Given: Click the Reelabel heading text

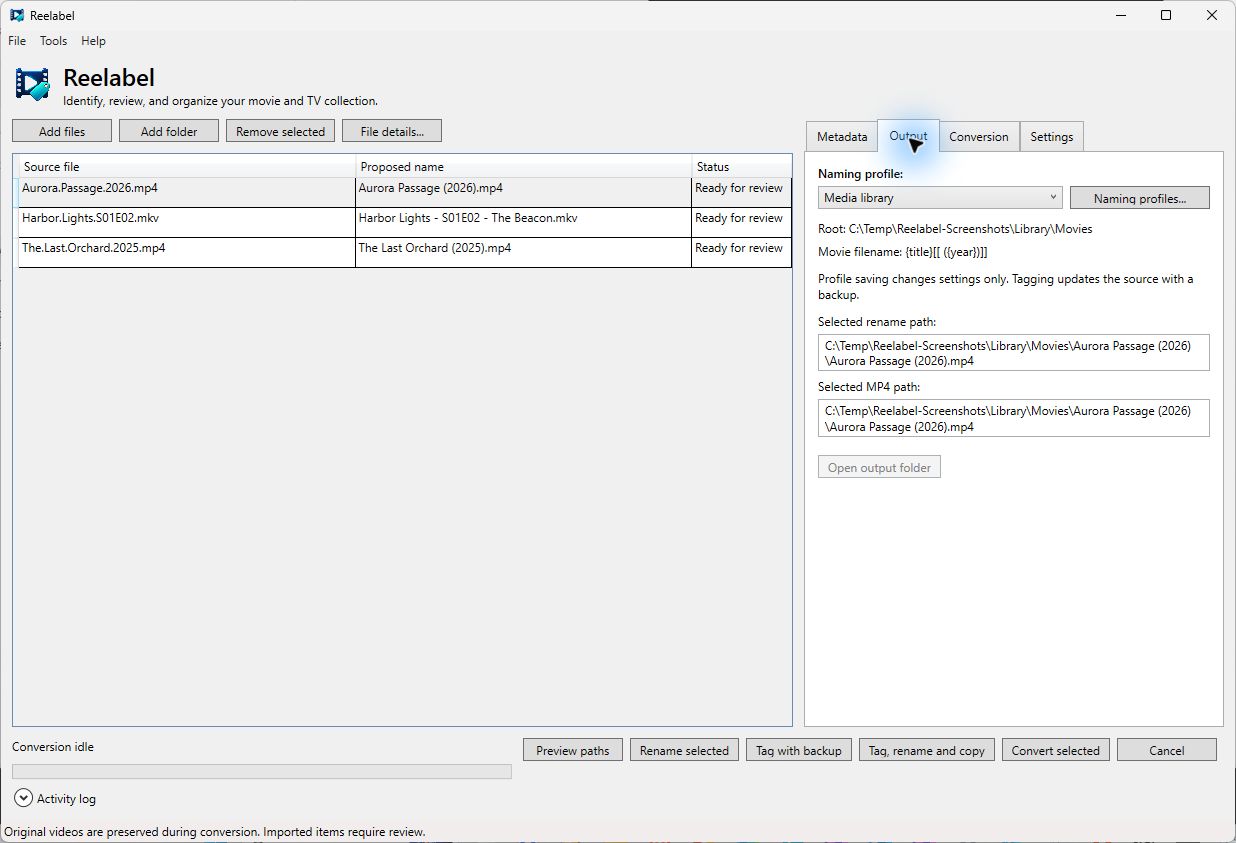Looking at the screenshot, I should point(109,78).
